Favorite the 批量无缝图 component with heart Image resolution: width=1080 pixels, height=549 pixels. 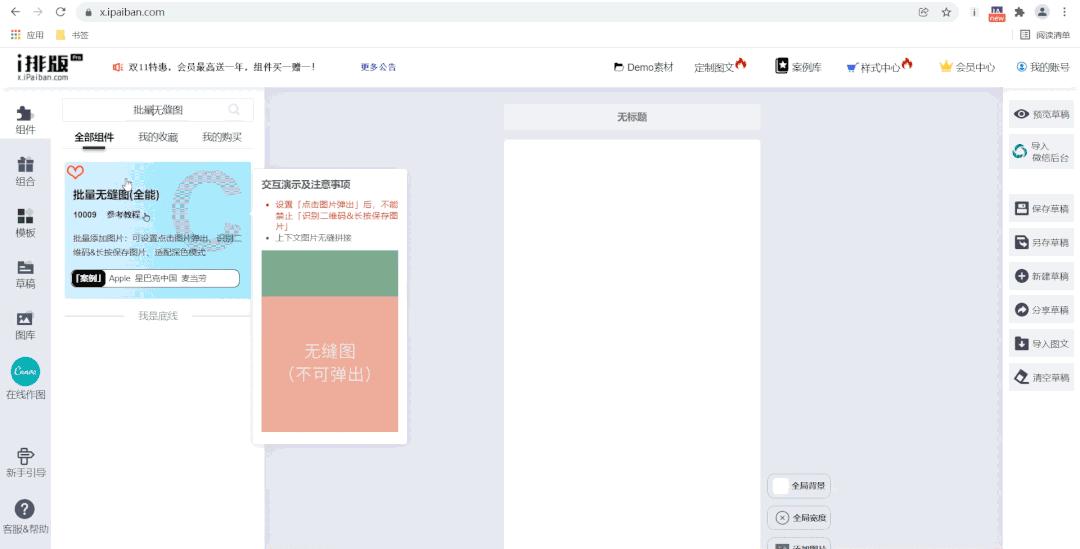pyautogui.click(x=75, y=172)
